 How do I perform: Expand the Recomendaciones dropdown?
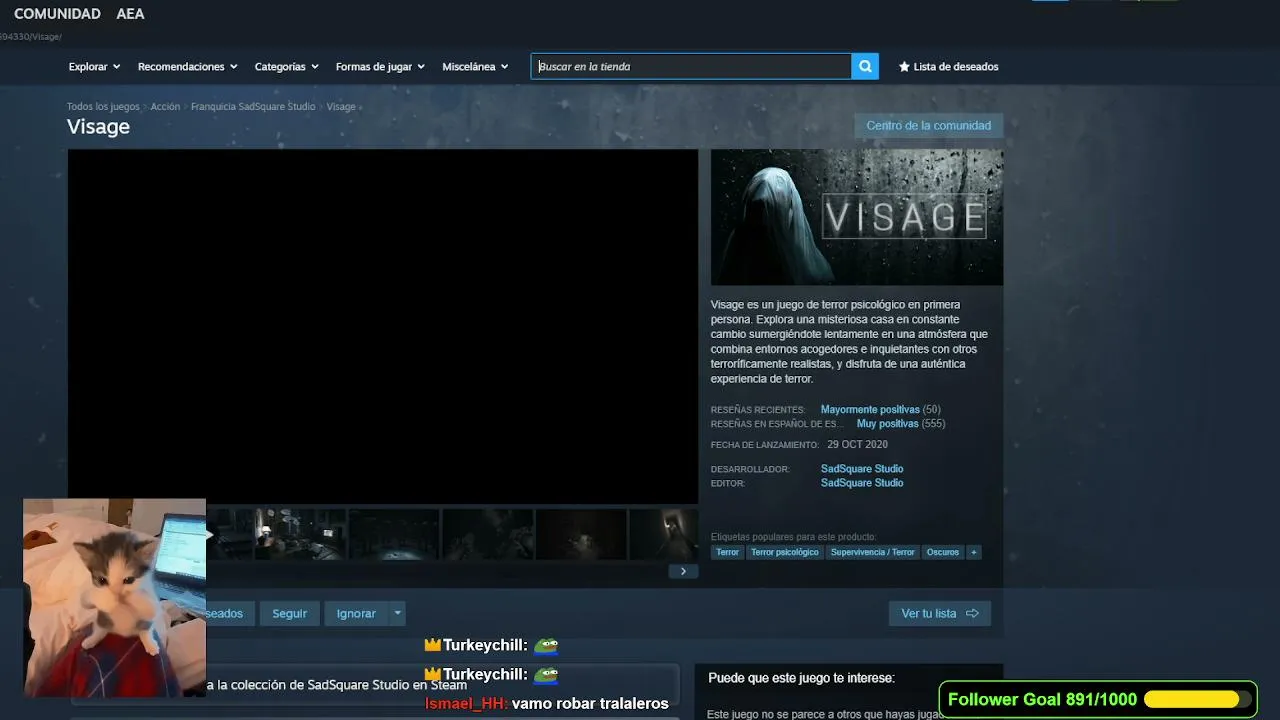(x=188, y=67)
